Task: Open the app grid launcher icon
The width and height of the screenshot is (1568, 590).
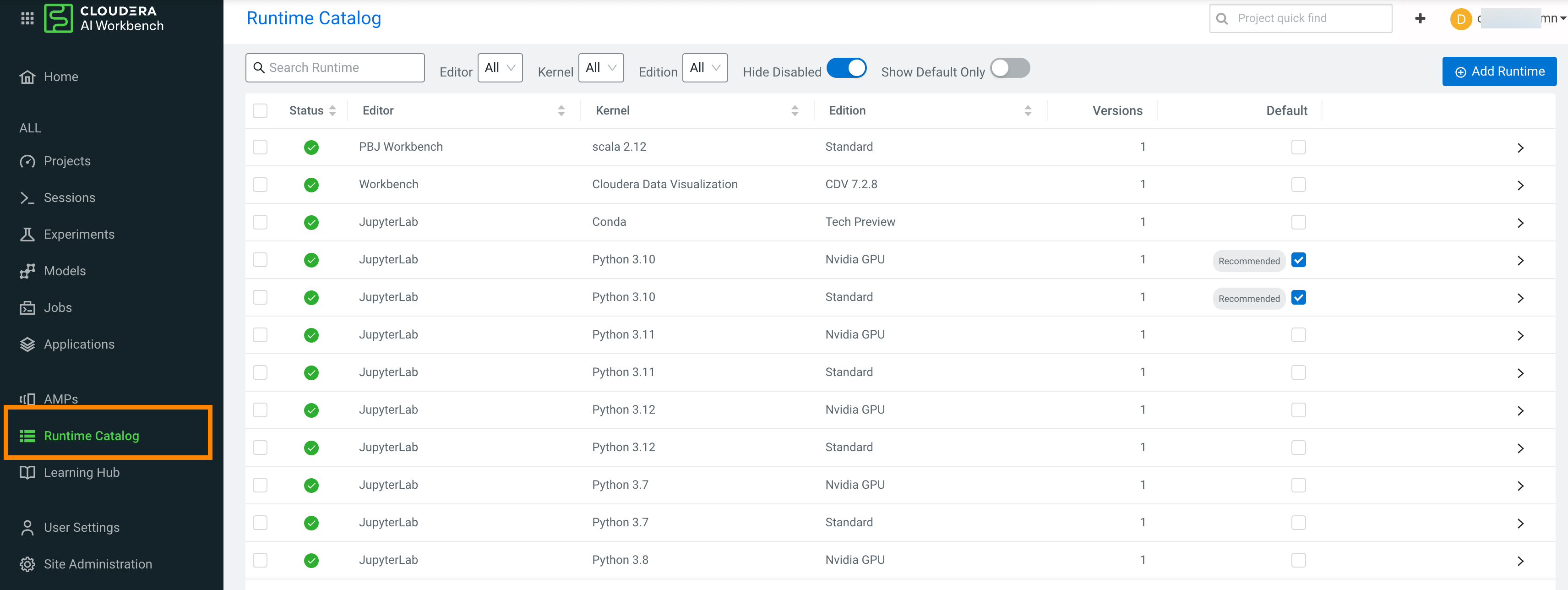Action: click(x=27, y=18)
